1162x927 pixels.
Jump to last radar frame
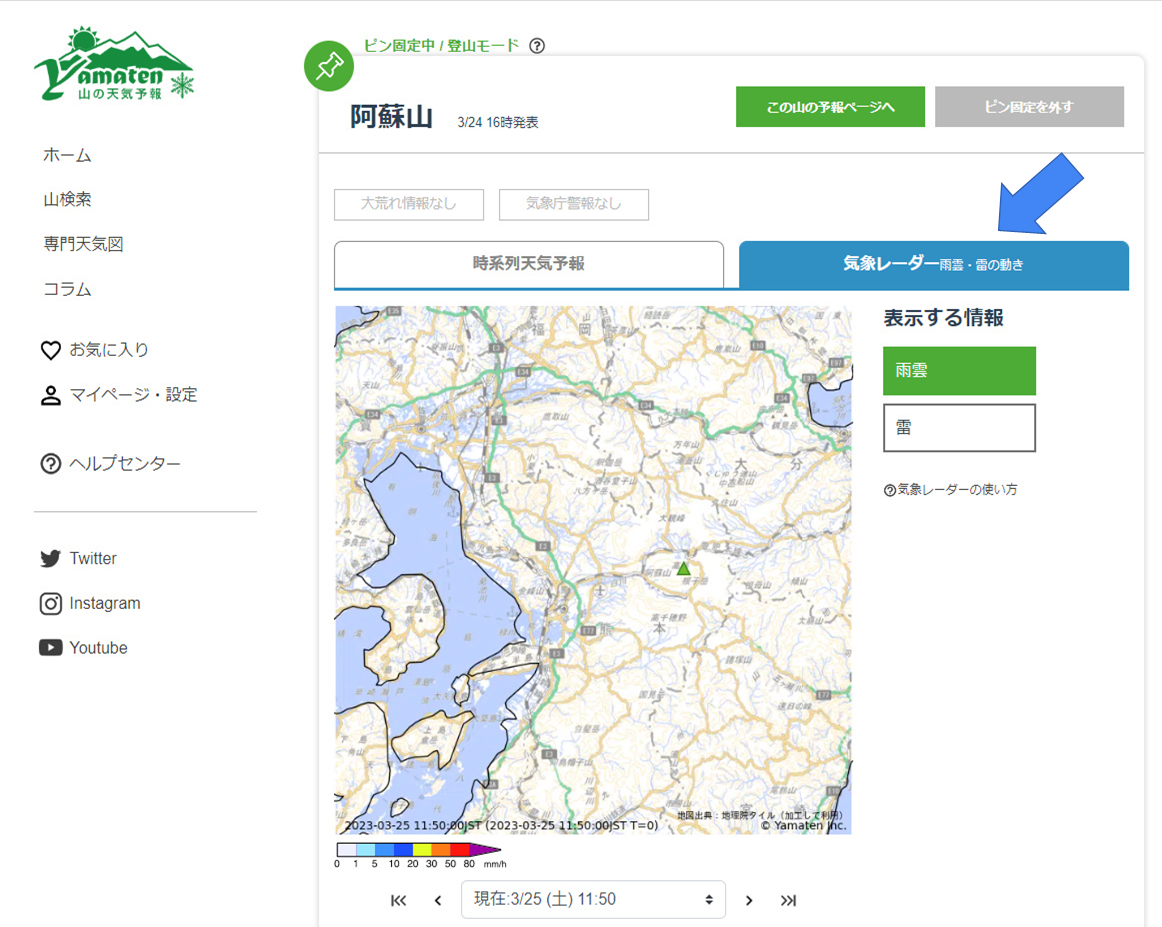coord(788,900)
